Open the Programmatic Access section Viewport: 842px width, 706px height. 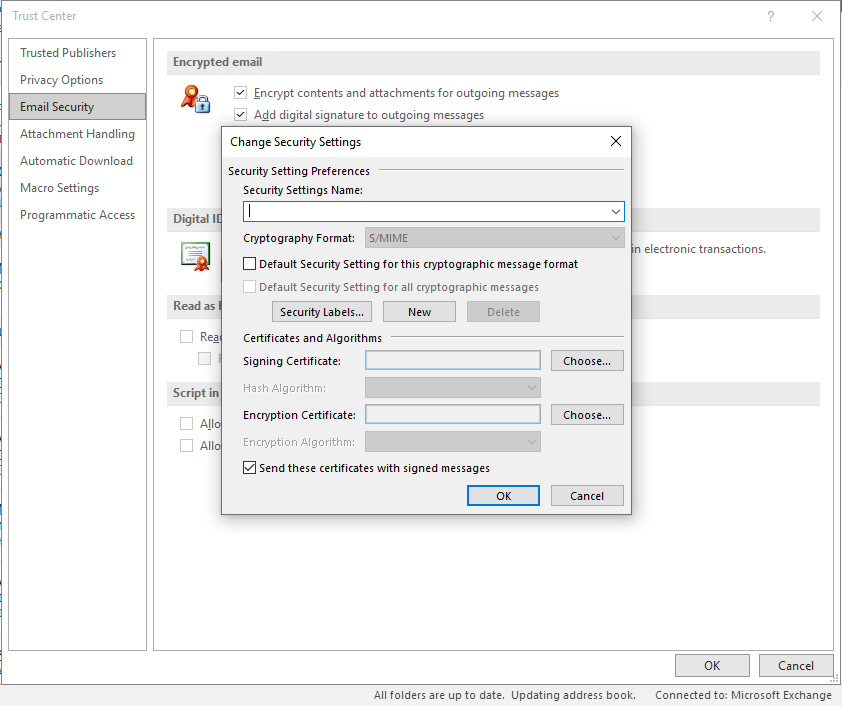coord(77,215)
